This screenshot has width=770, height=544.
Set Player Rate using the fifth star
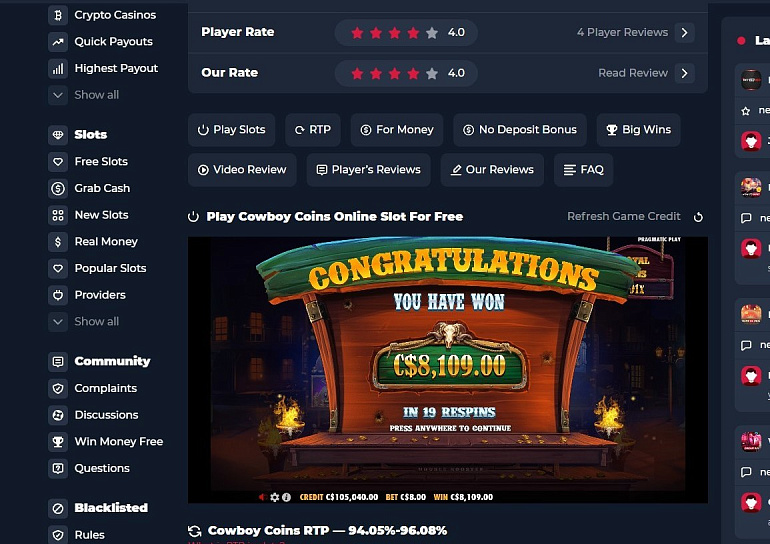432,33
